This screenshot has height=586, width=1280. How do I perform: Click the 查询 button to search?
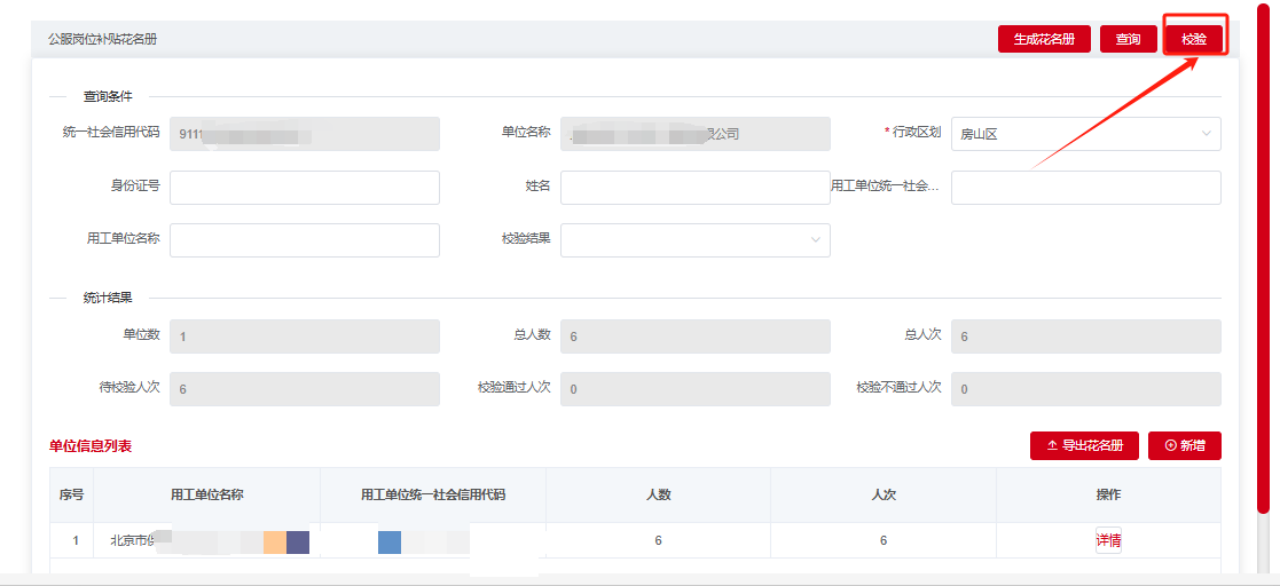1128,38
